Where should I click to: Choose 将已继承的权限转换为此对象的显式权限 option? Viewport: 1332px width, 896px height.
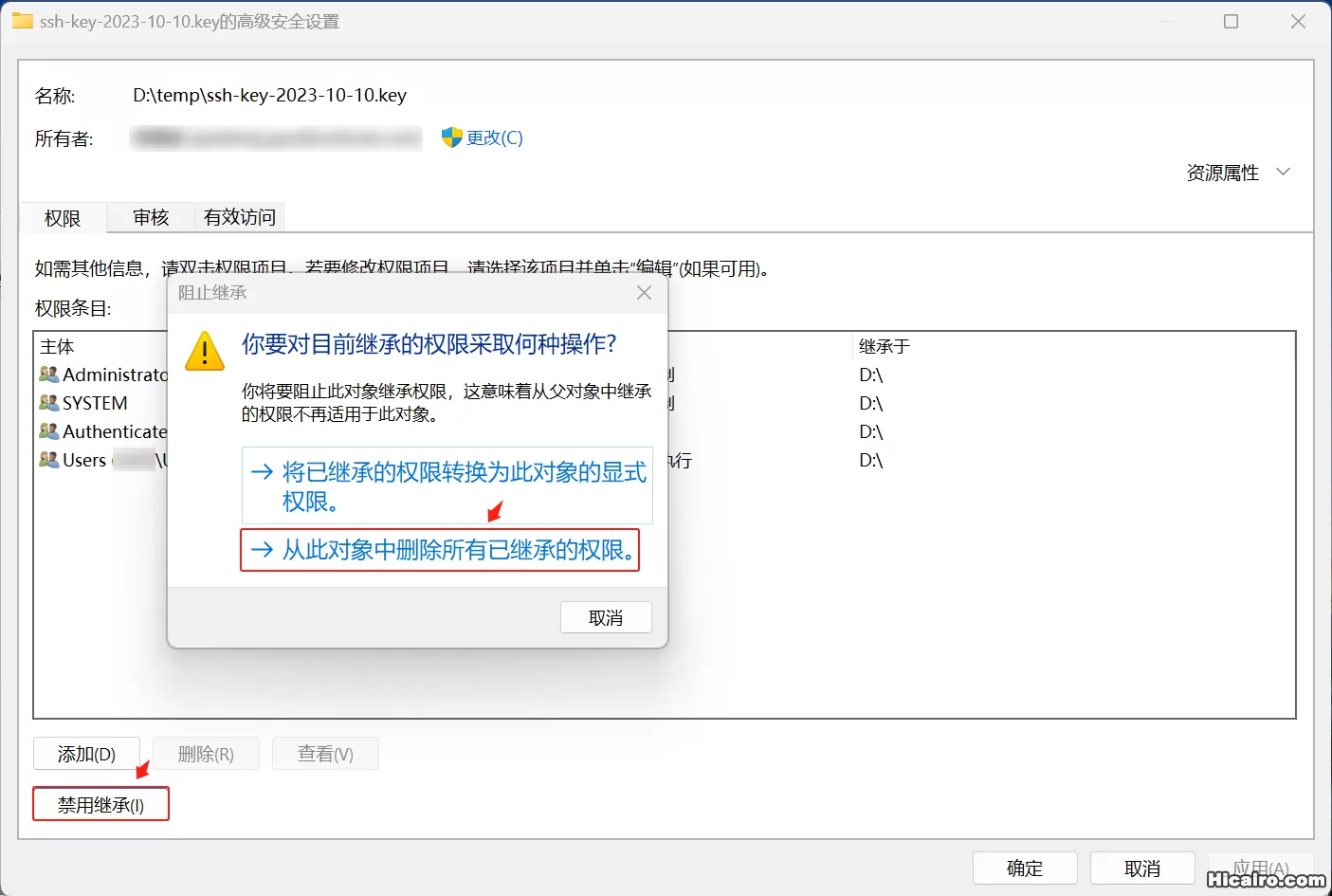tap(447, 485)
